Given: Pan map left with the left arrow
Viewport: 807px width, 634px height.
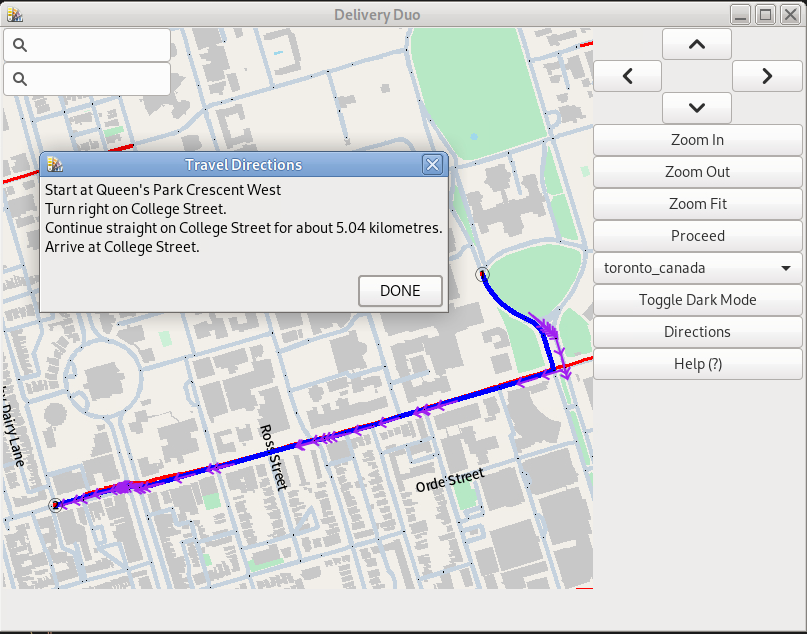Looking at the screenshot, I should point(627,76).
